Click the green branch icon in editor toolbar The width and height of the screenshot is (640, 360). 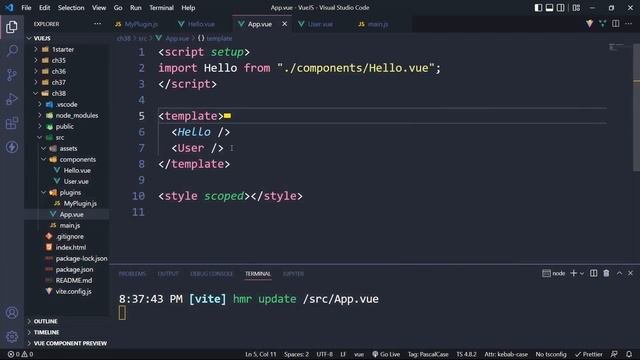point(602,24)
